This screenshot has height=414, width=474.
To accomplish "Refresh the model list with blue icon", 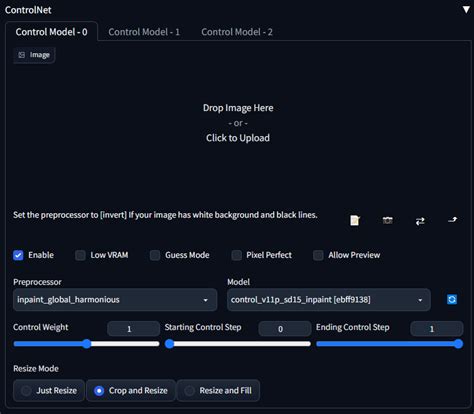I will [x=452, y=299].
